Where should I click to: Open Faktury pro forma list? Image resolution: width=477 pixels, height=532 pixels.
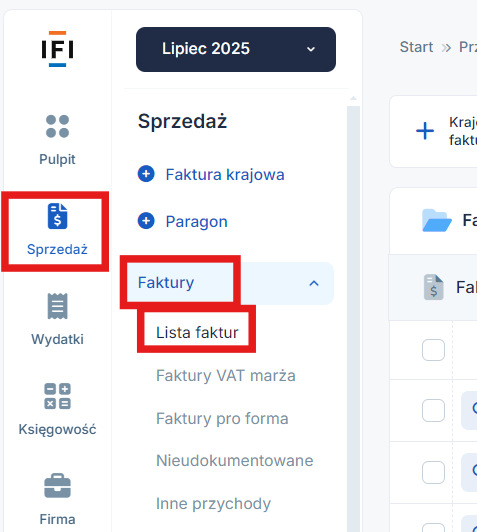pyautogui.click(x=222, y=418)
